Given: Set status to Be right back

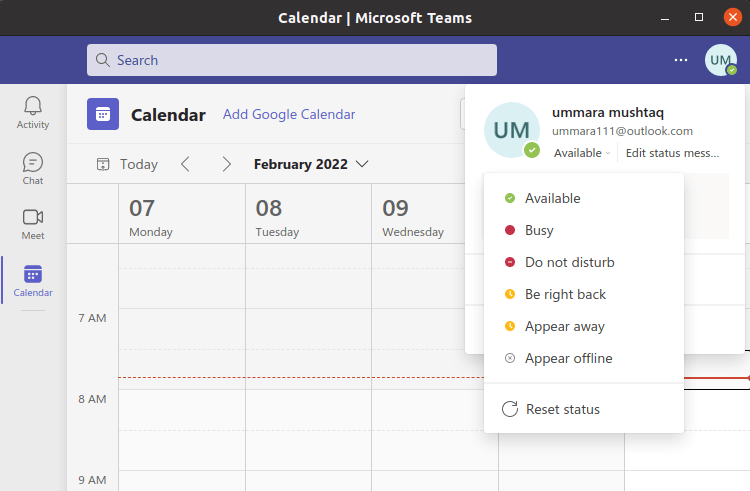Looking at the screenshot, I should click(x=584, y=295).
